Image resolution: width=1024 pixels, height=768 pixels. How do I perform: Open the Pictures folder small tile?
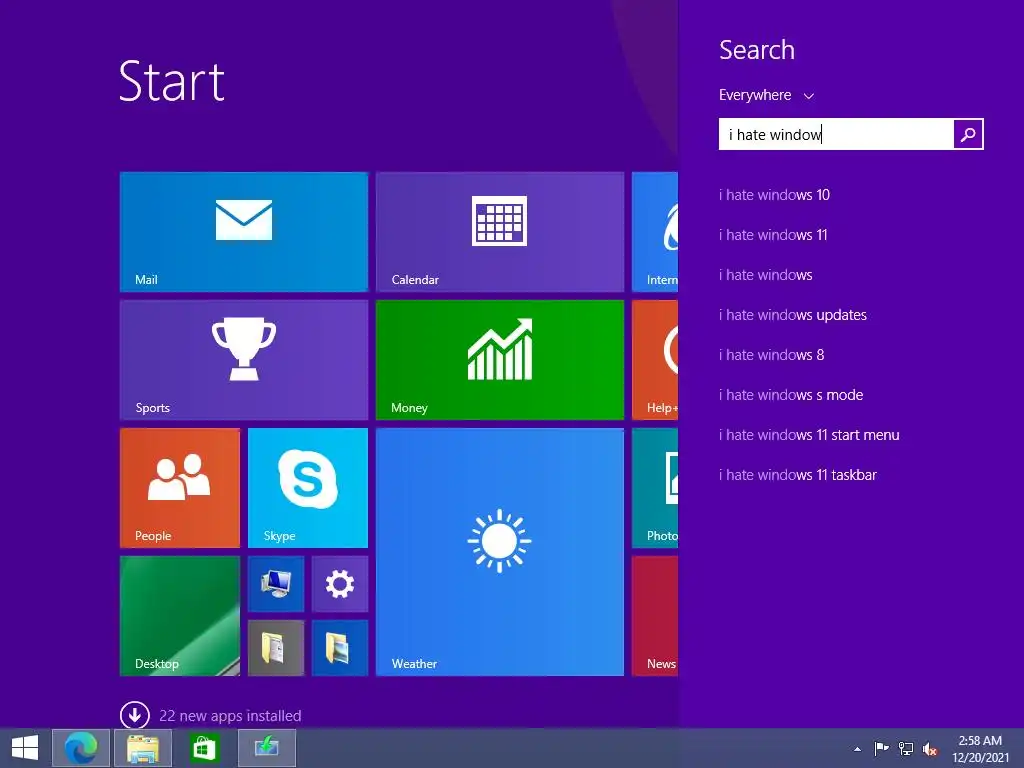340,648
